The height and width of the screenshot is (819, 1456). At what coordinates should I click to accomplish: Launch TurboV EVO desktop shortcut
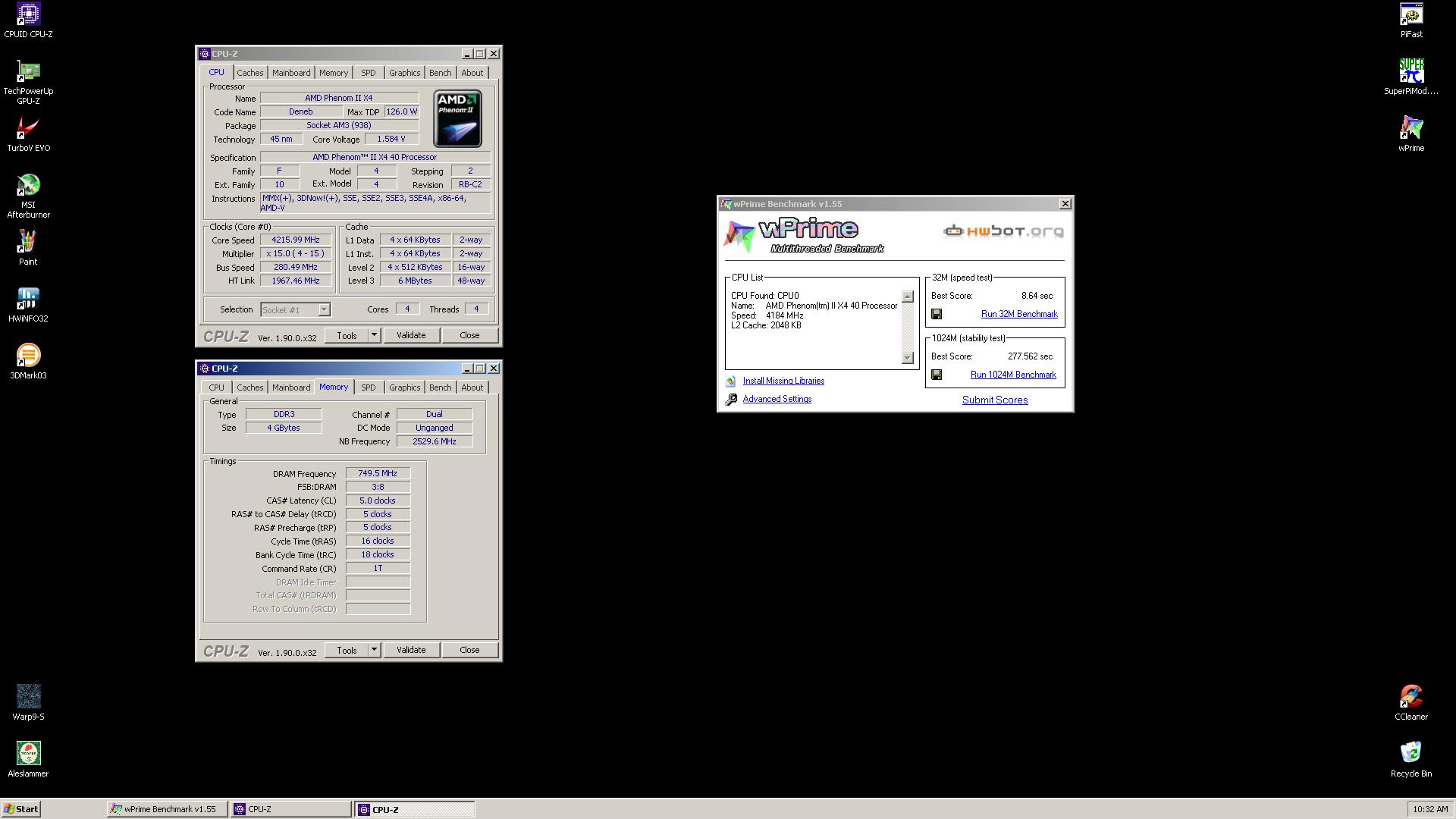[28, 134]
